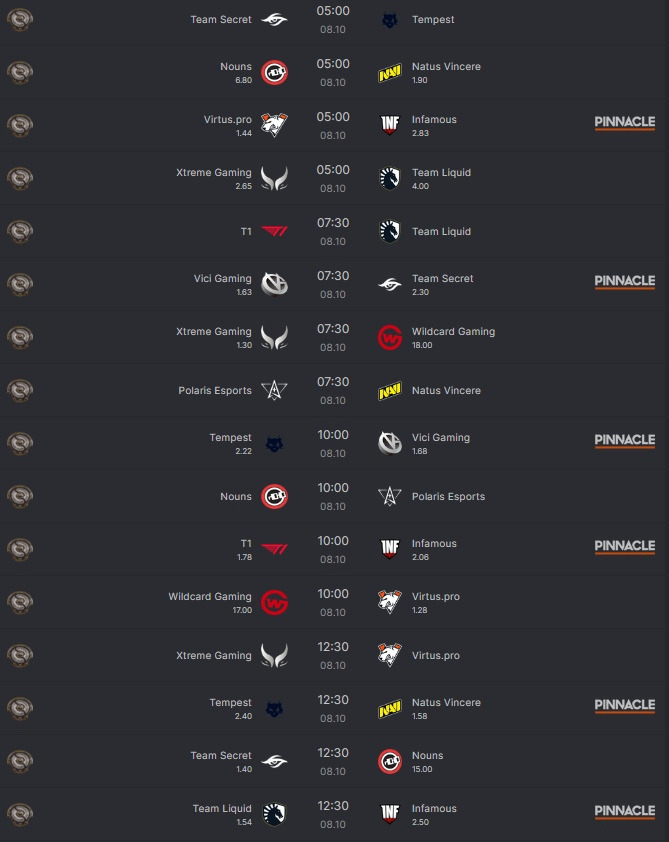
Task: Click Pinnacle logo on T1 vs Infamous row
Action: (624, 546)
